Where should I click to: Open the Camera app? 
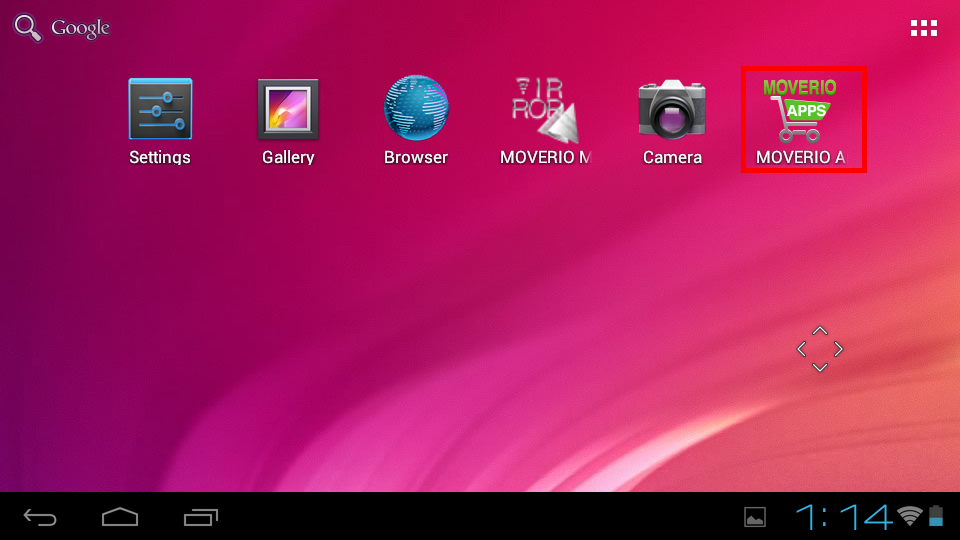(x=672, y=108)
